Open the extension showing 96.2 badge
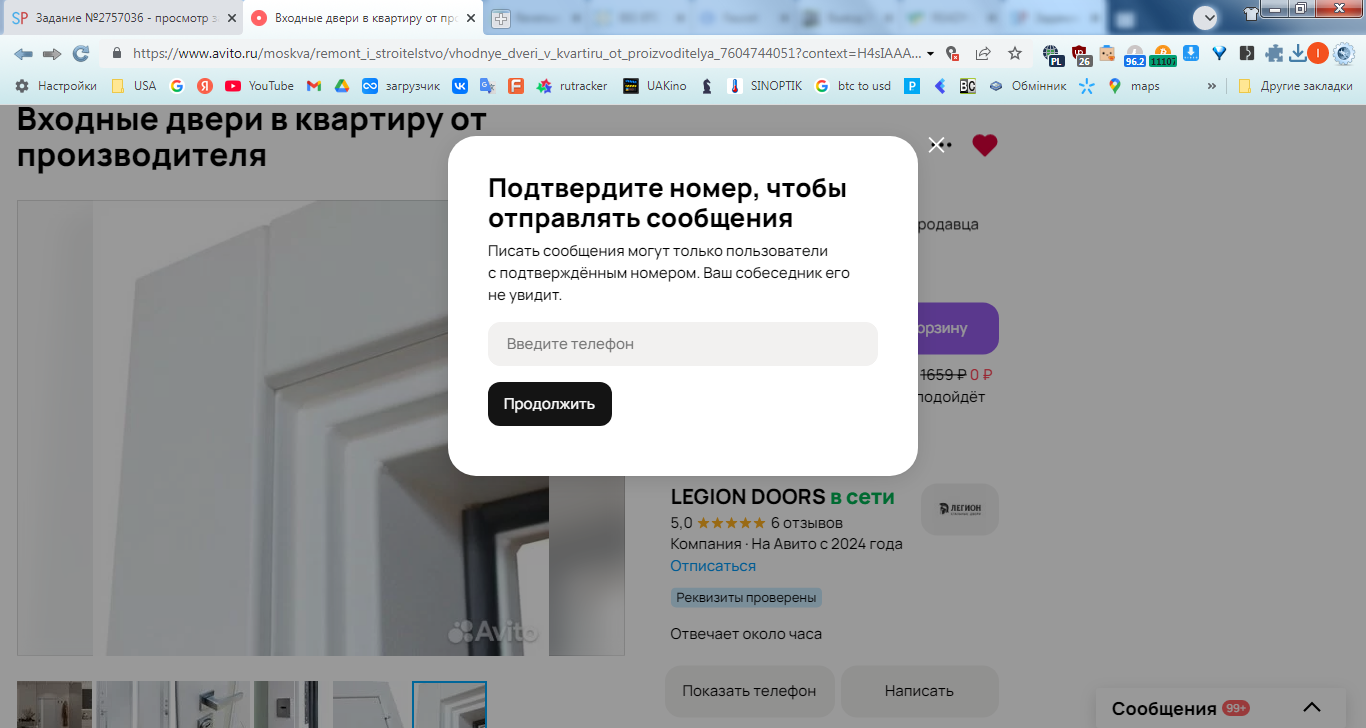Image resolution: width=1366 pixels, height=728 pixels. 1135,55
